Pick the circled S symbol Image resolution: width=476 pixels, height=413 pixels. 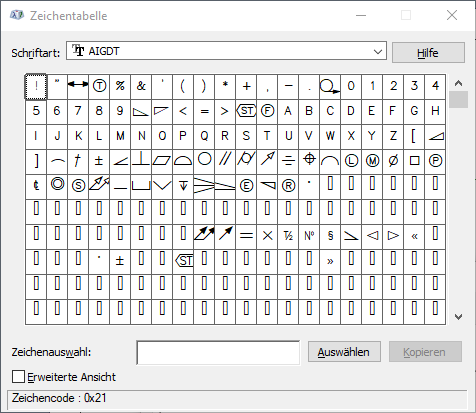[x=78, y=186]
